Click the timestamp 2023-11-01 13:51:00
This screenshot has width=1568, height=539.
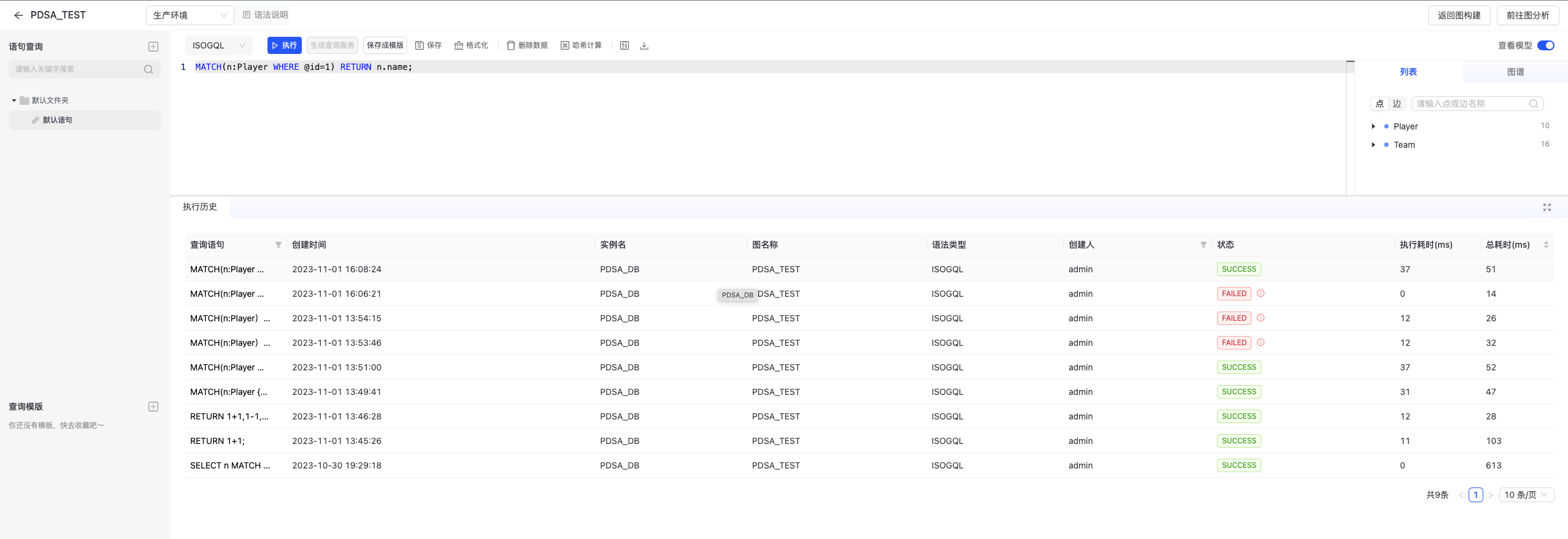337,367
